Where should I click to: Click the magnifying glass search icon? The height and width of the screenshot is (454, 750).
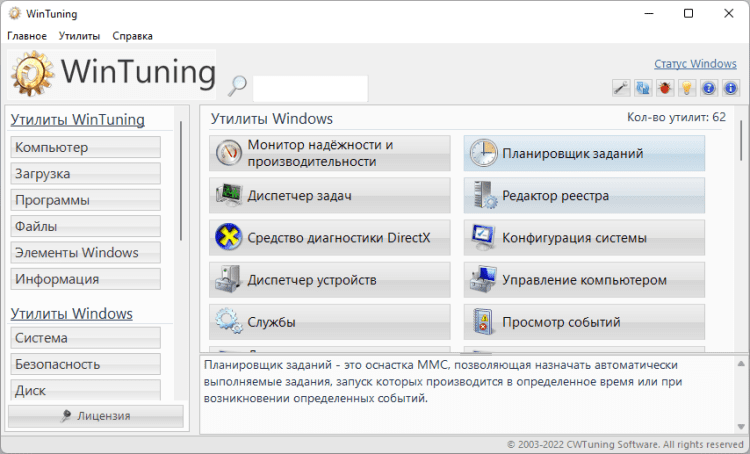[x=237, y=86]
